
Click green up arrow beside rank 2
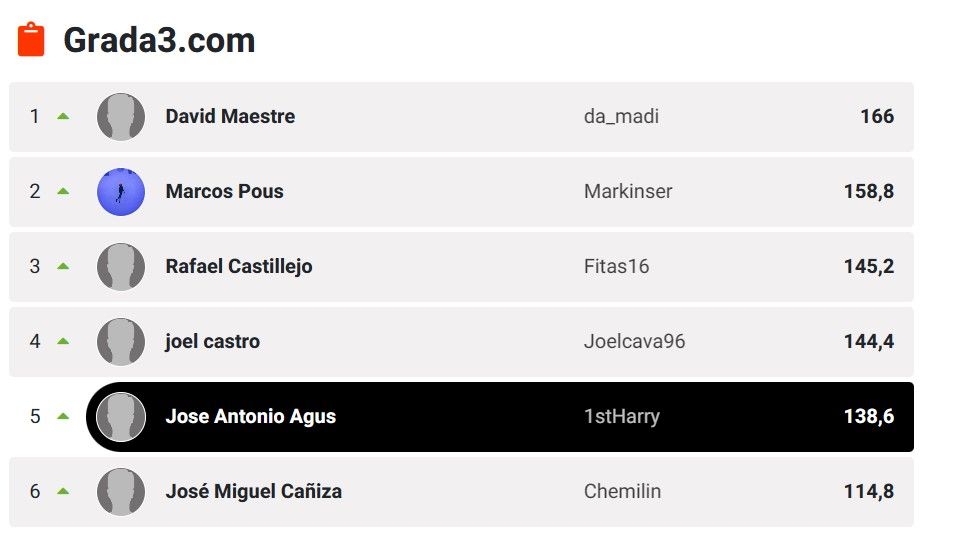63,191
